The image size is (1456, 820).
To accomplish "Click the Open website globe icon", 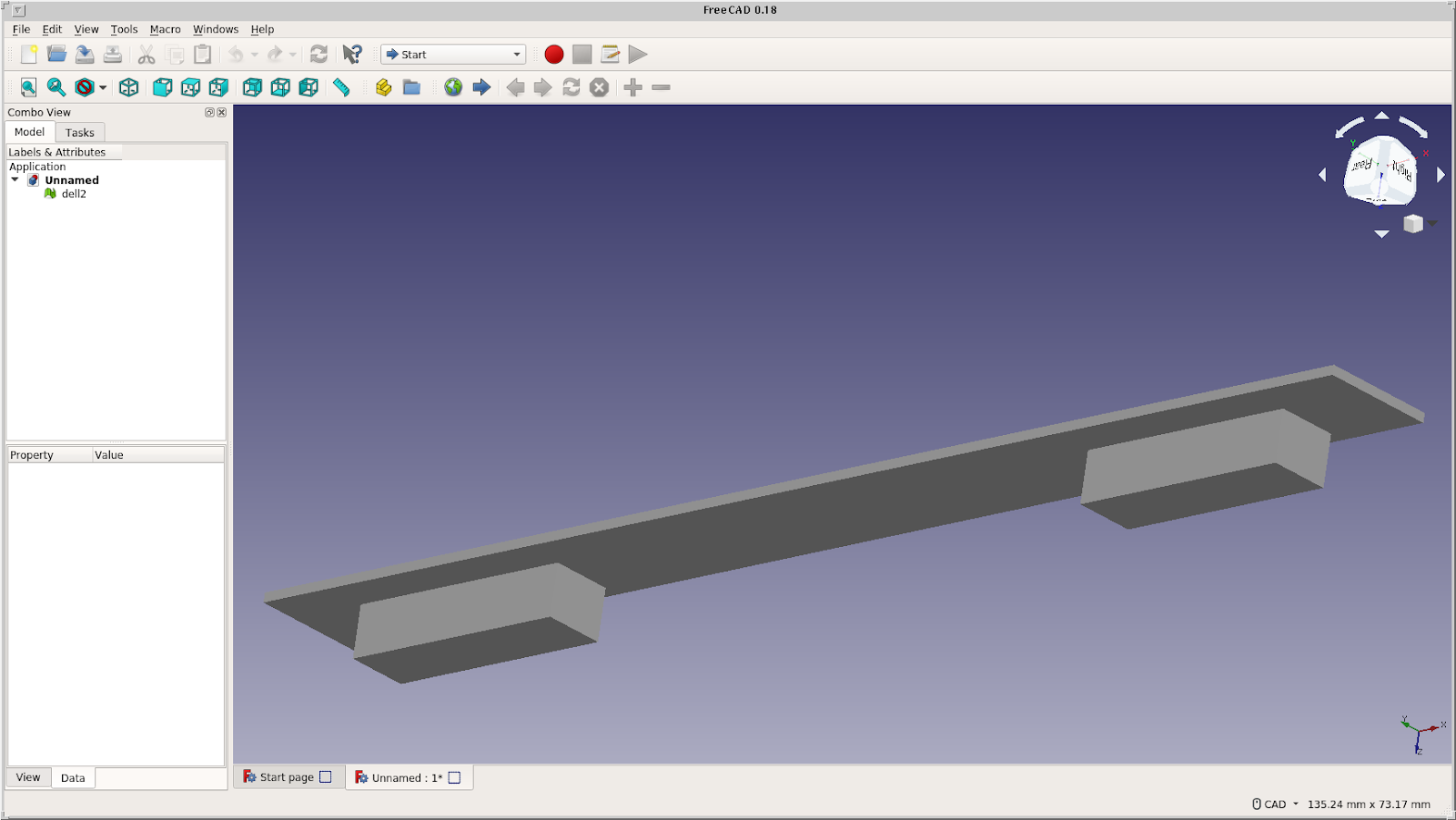I will point(453,87).
